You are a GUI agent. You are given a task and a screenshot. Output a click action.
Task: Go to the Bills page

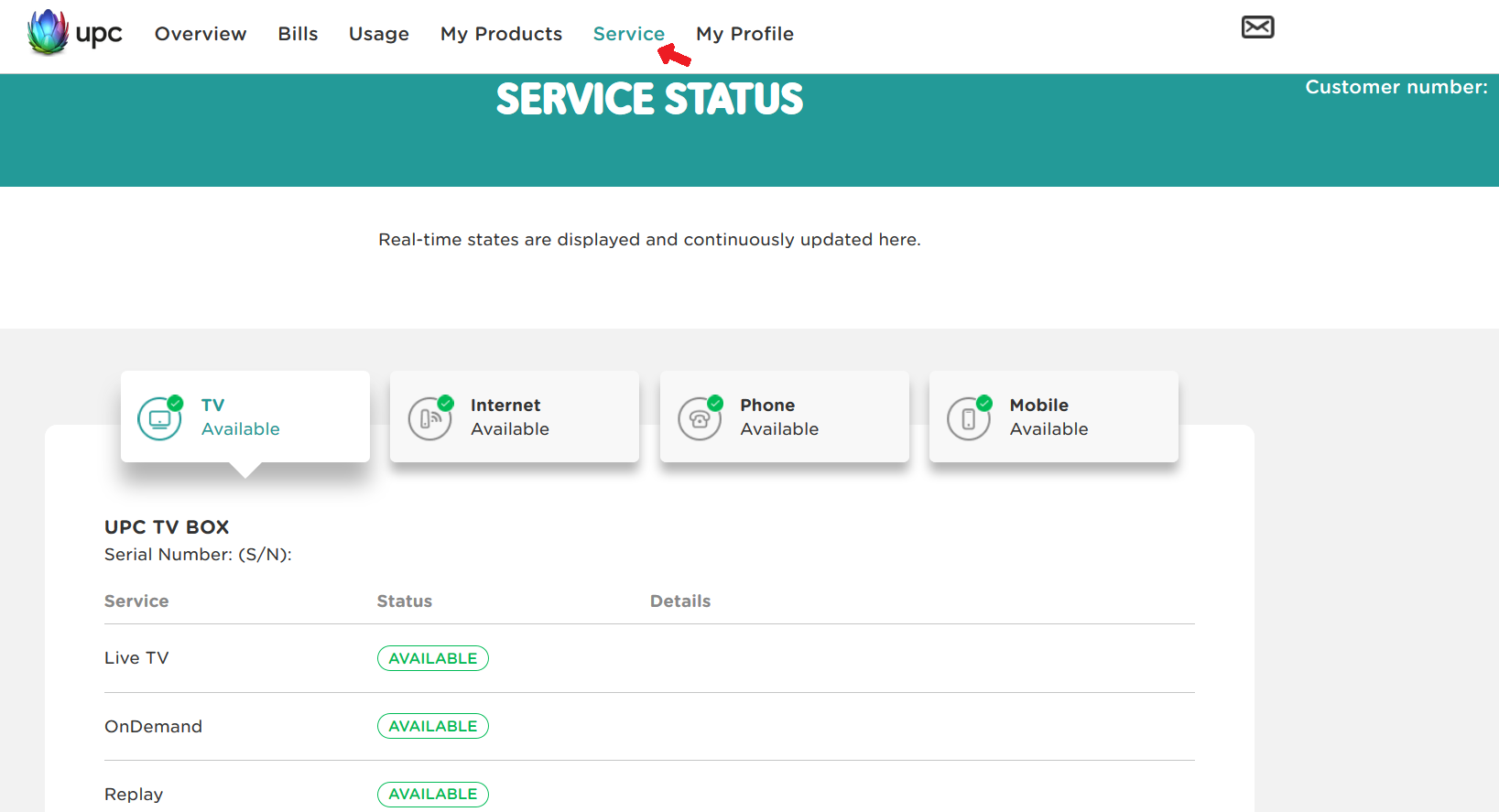298,34
